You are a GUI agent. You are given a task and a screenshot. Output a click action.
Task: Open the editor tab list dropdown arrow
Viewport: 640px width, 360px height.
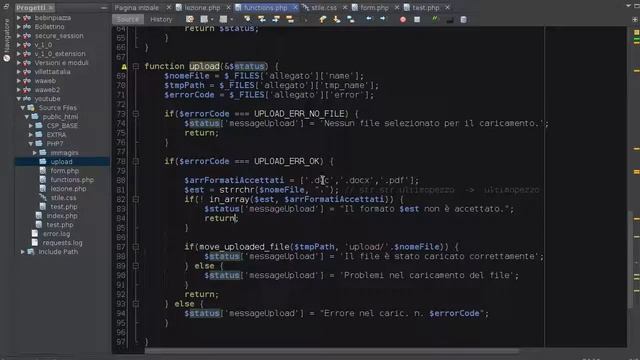[629, 6]
